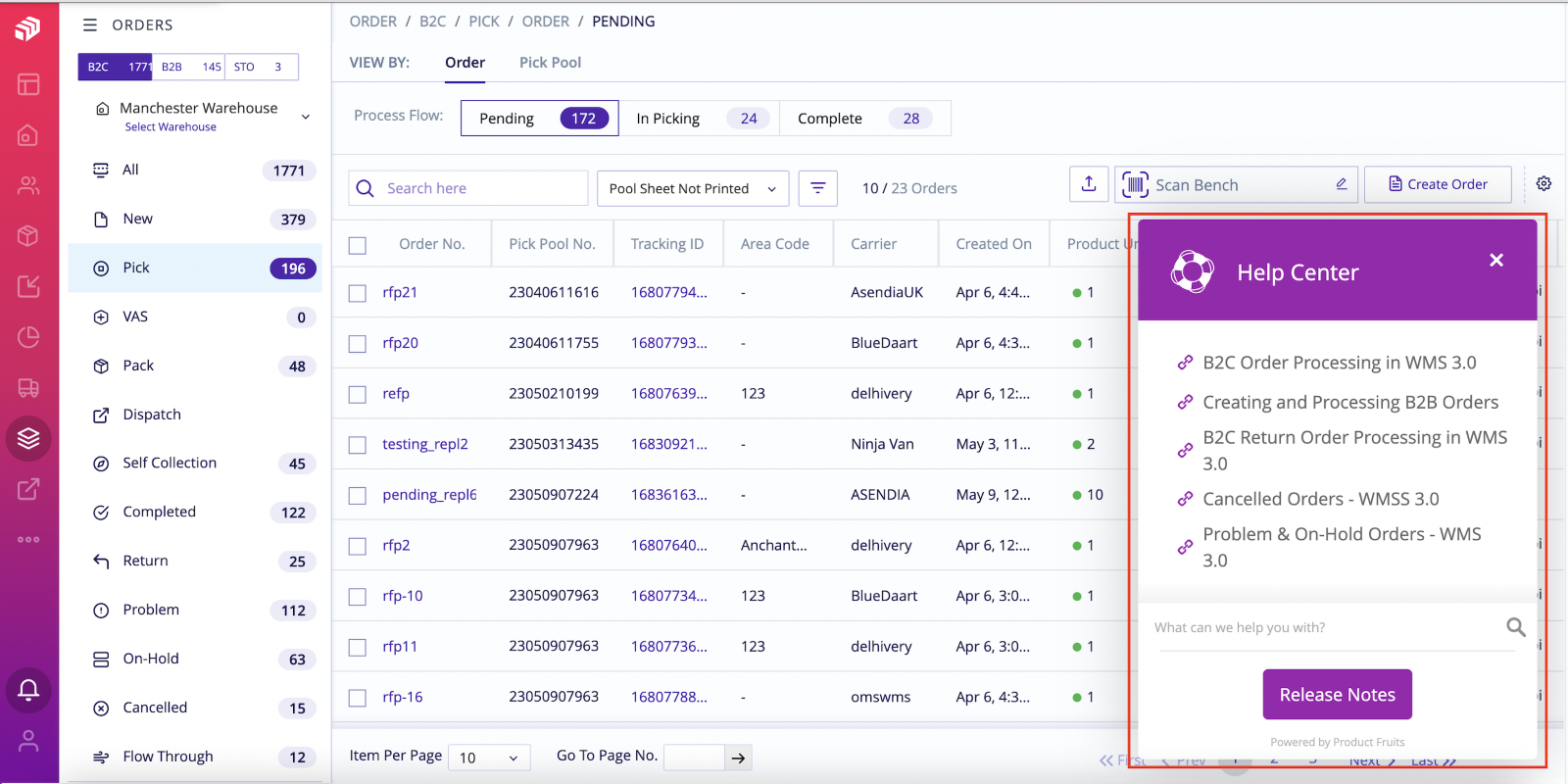Click the PICK breadcrumb link
1568x784 pixels.
point(484,22)
